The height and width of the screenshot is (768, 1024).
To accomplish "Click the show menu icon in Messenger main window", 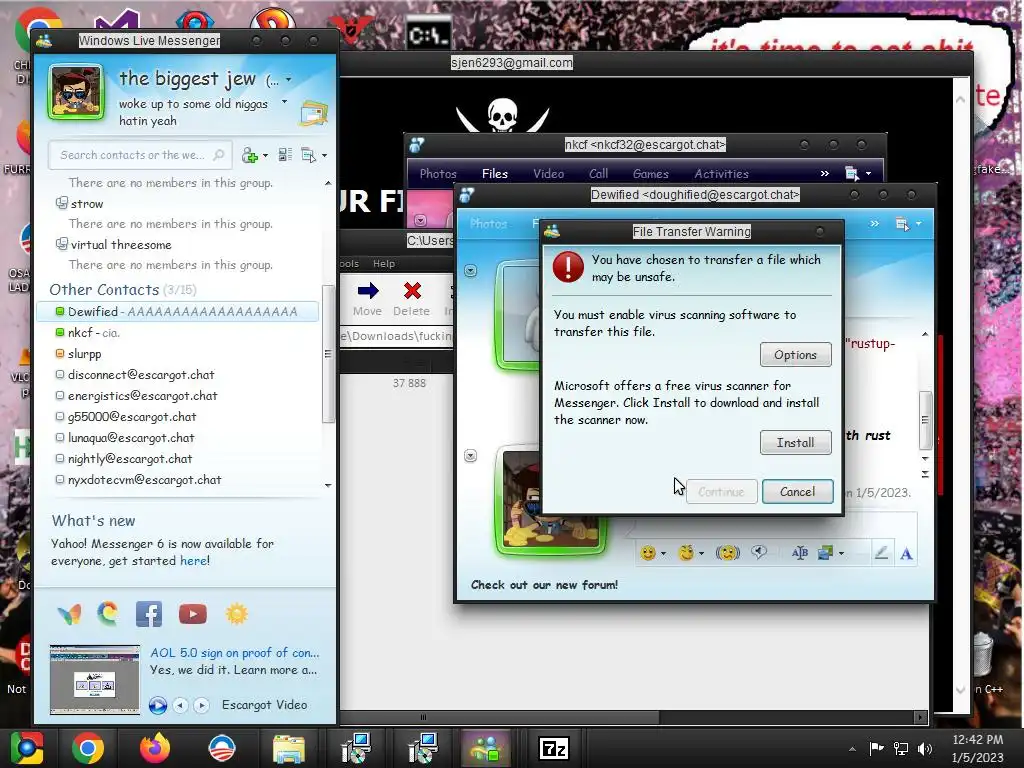I will [x=308, y=155].
